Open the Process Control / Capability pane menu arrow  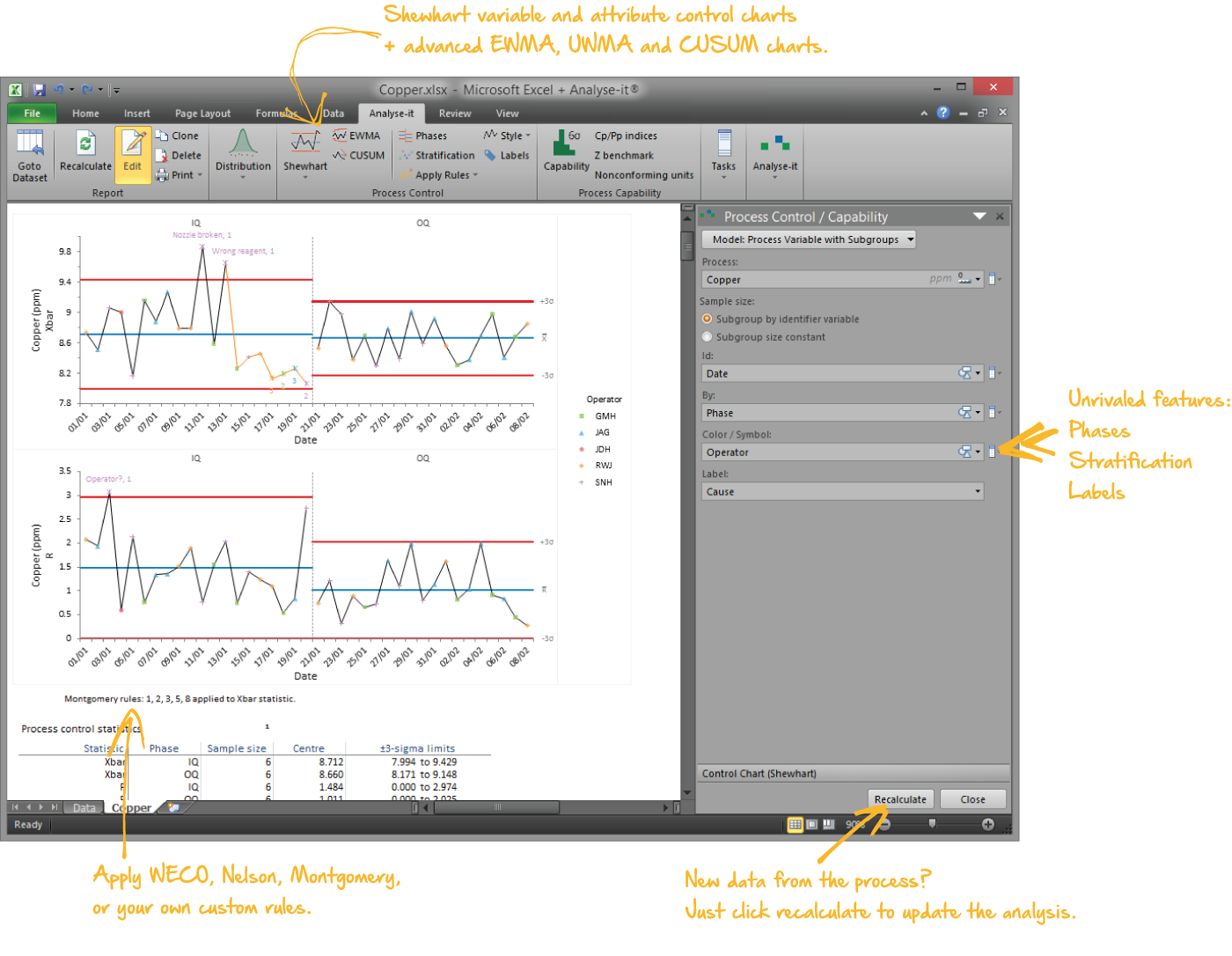pyautogui.click(x=979, y=217)
